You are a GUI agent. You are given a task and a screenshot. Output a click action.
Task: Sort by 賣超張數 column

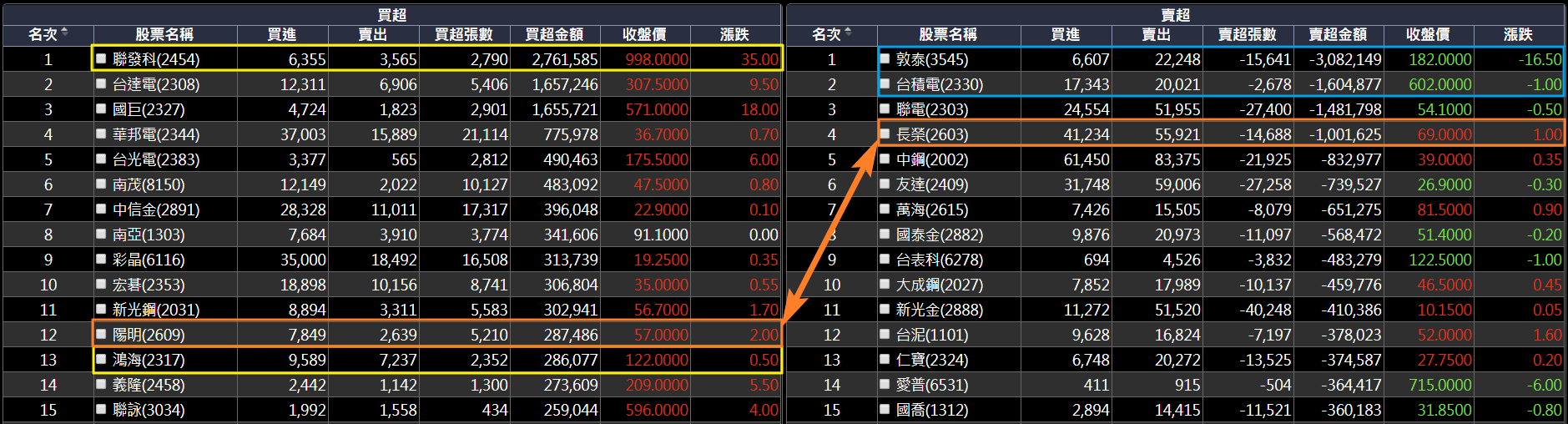[x=1248, y=34]
